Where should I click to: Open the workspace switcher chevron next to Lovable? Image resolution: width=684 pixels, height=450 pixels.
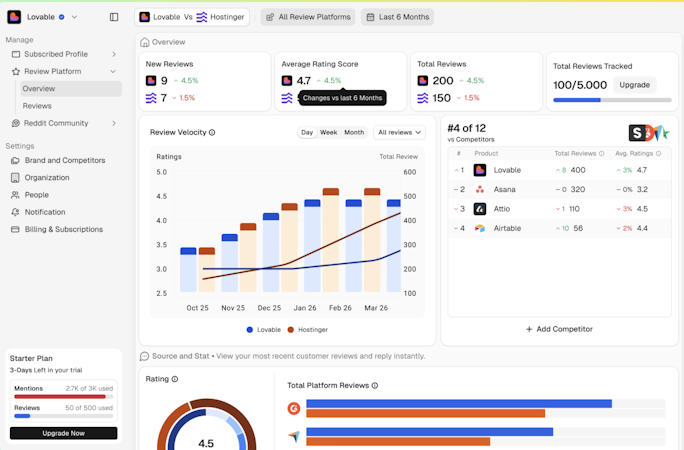click(x=74, y=17)
